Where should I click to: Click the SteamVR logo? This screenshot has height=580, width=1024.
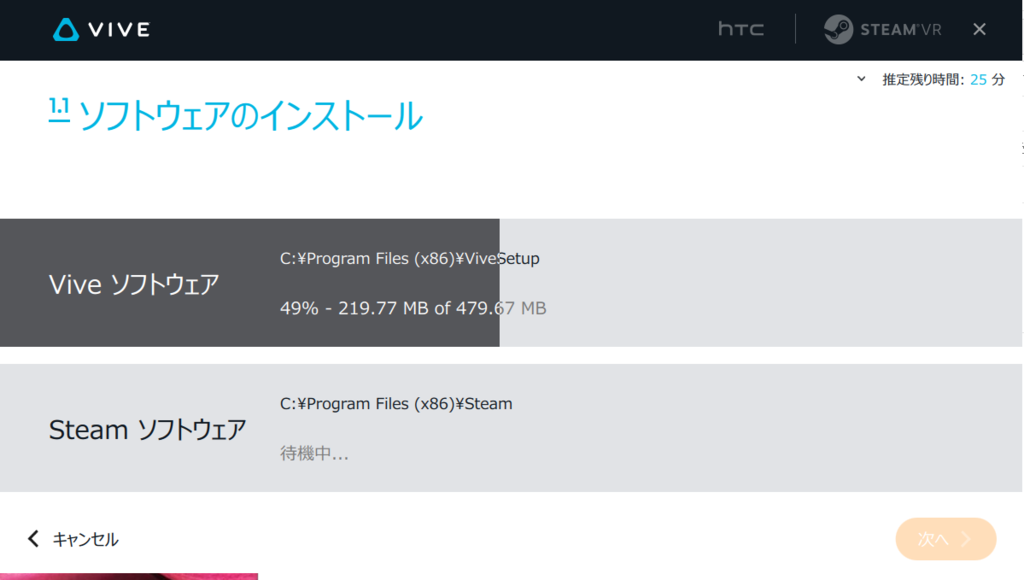882,29
